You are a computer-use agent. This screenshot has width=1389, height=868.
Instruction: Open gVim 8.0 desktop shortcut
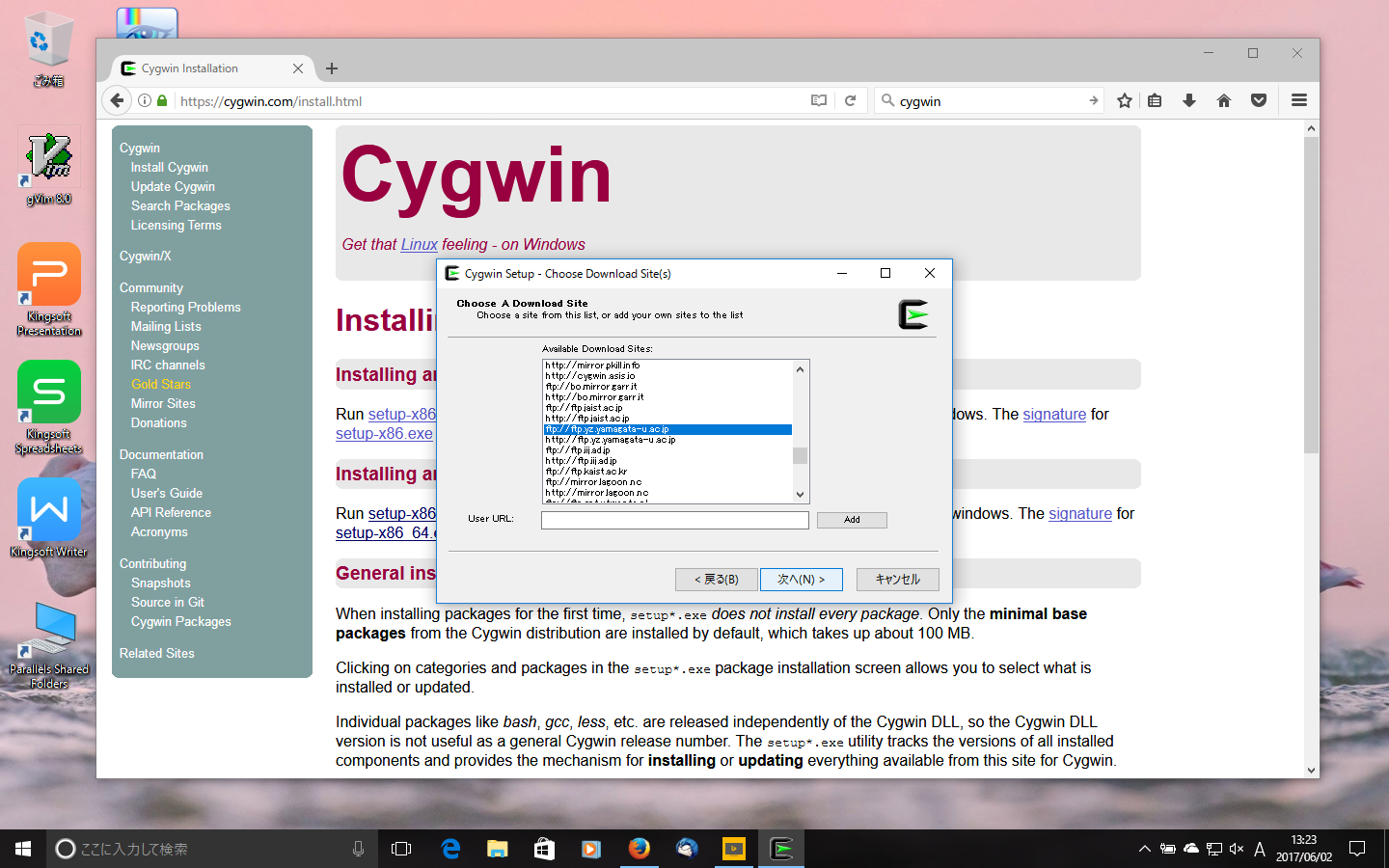pyautogui.click(x=48, y=167)
